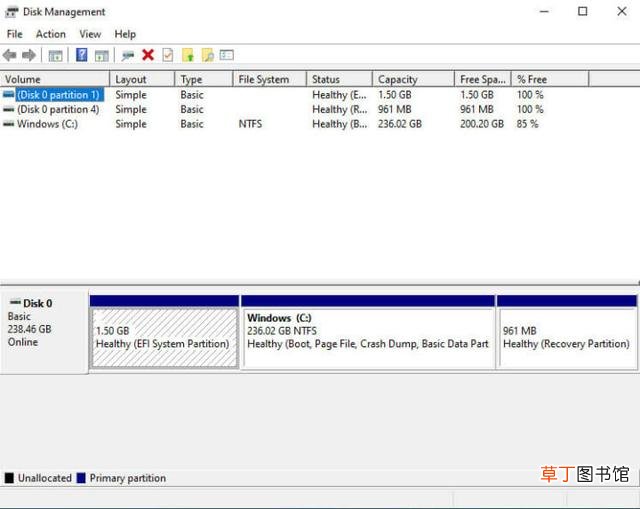Click the 85 % free cell

[x=528, y=124]
